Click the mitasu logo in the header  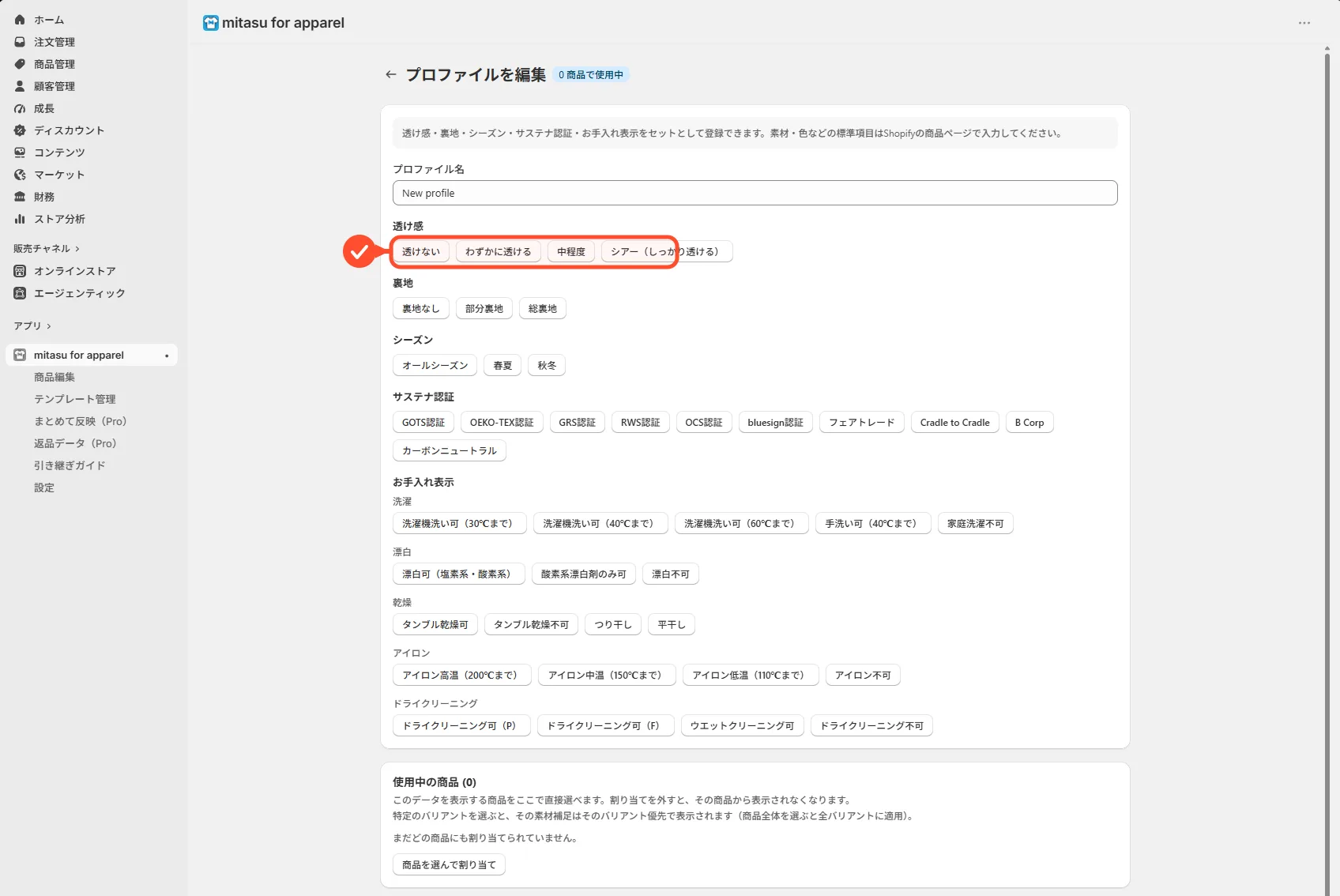[210, 23]
